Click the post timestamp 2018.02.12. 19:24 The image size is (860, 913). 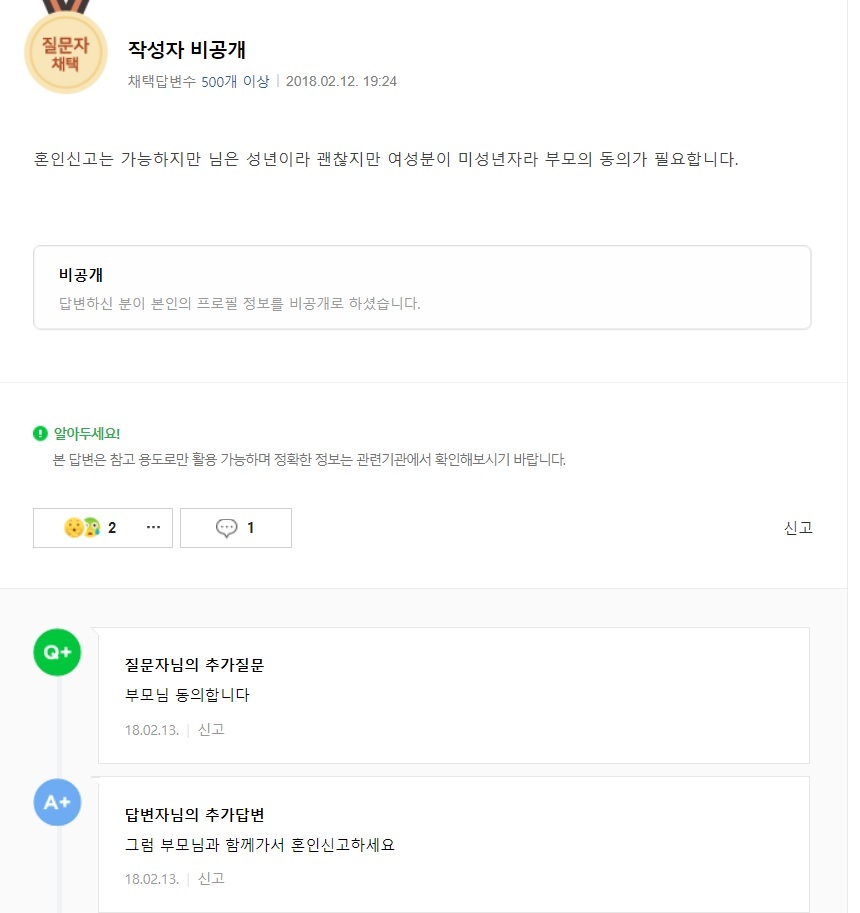pos(341,81)
